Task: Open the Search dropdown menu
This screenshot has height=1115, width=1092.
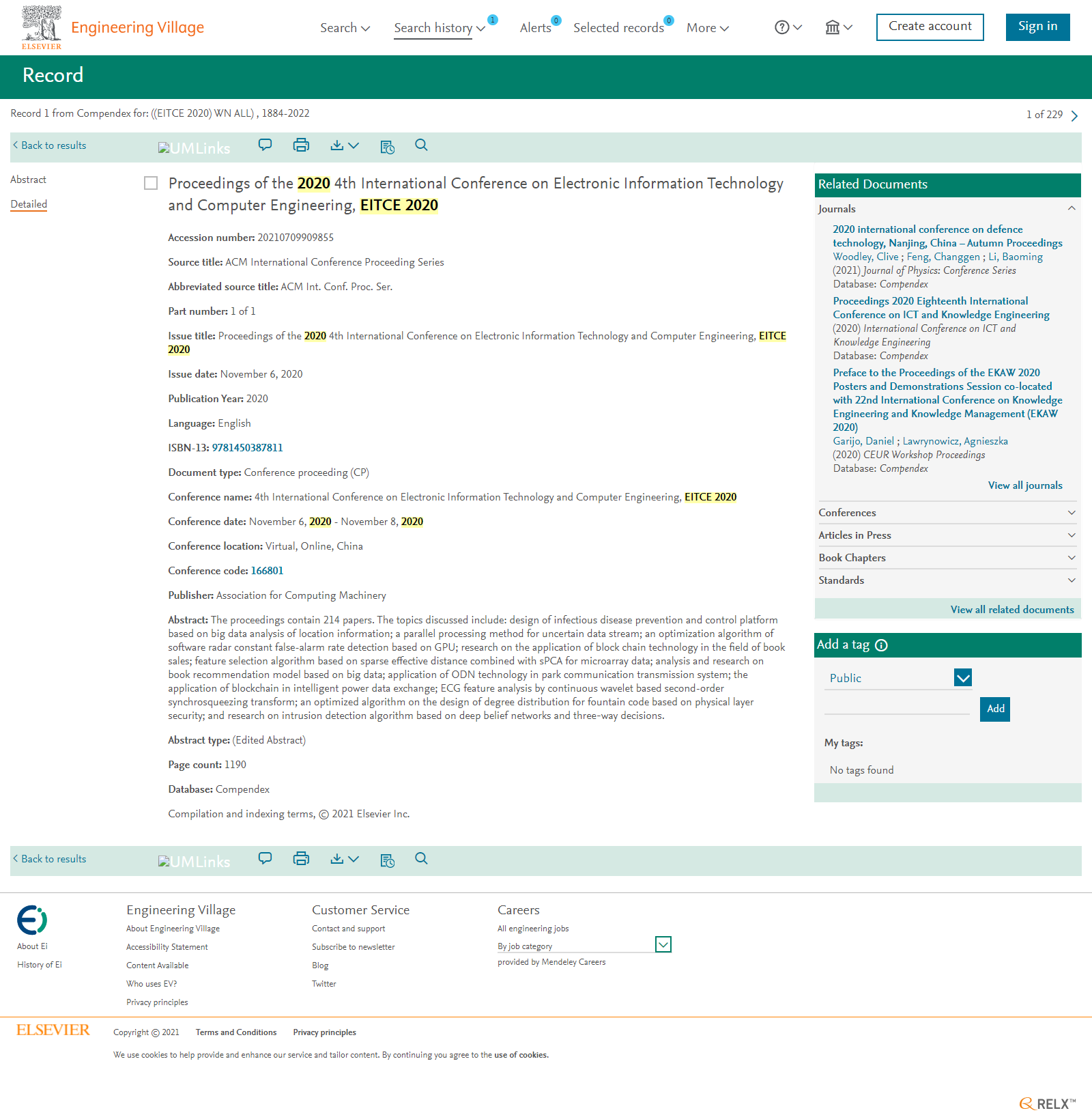Action: tap(345, 28)
